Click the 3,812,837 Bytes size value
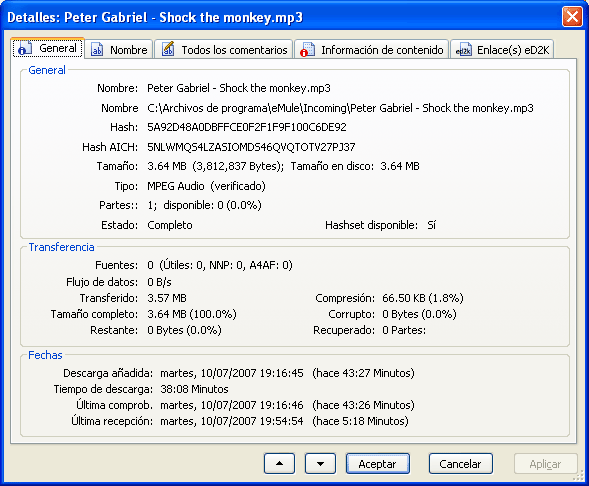The image size is (589, 486). [x=238, y=166]
